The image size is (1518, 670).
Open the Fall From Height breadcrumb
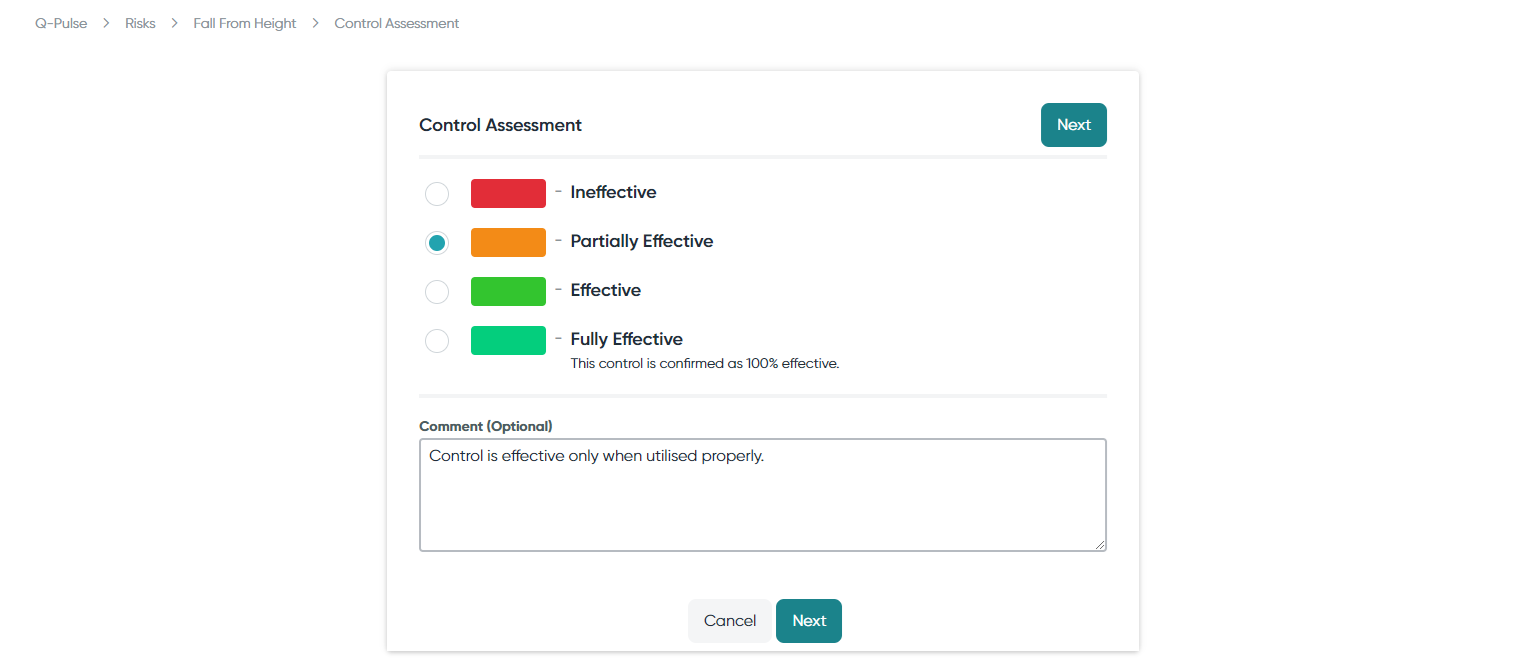pos(245,23)
